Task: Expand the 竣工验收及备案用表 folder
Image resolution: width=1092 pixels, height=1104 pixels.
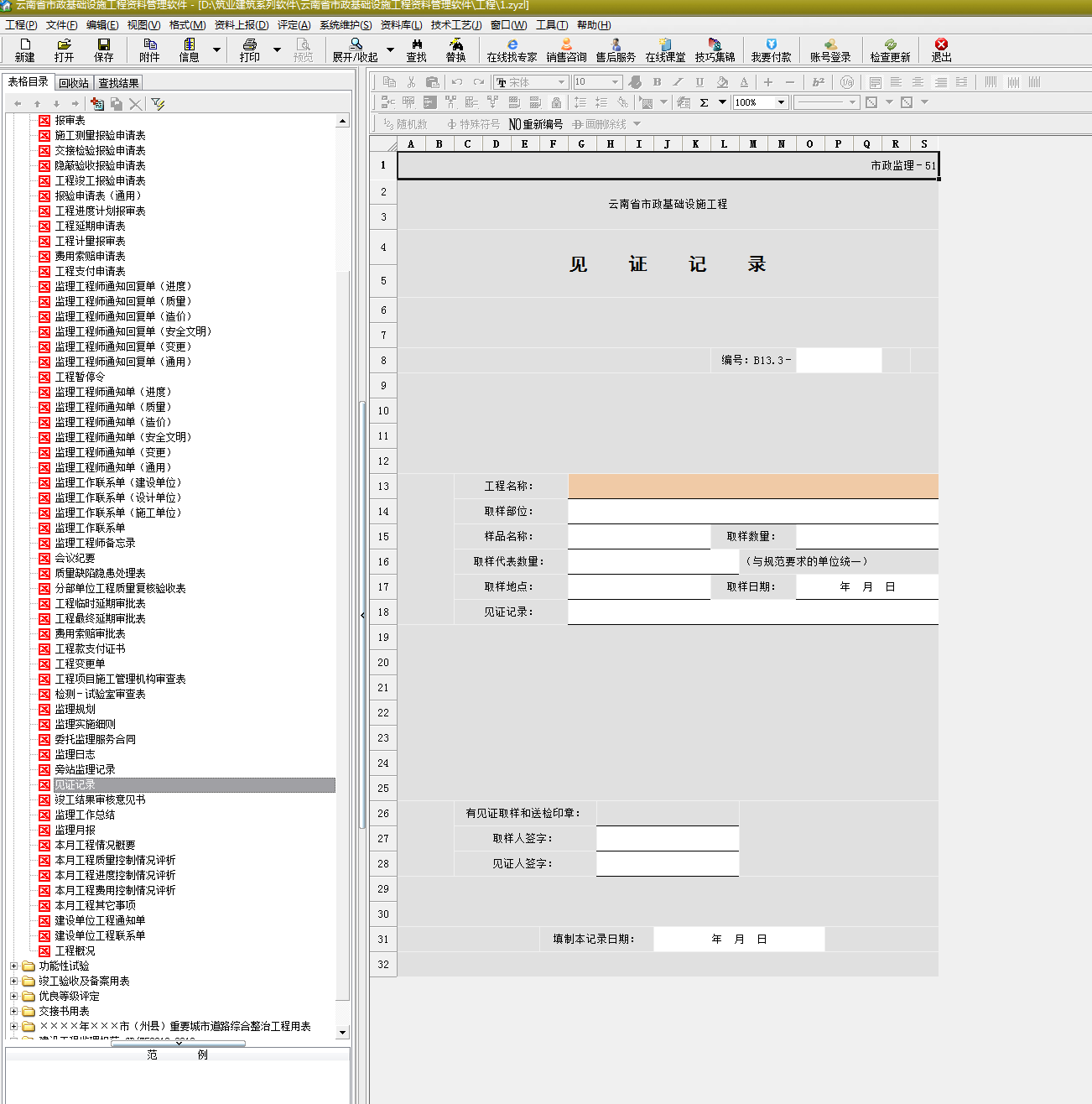Action: [13, 982]
